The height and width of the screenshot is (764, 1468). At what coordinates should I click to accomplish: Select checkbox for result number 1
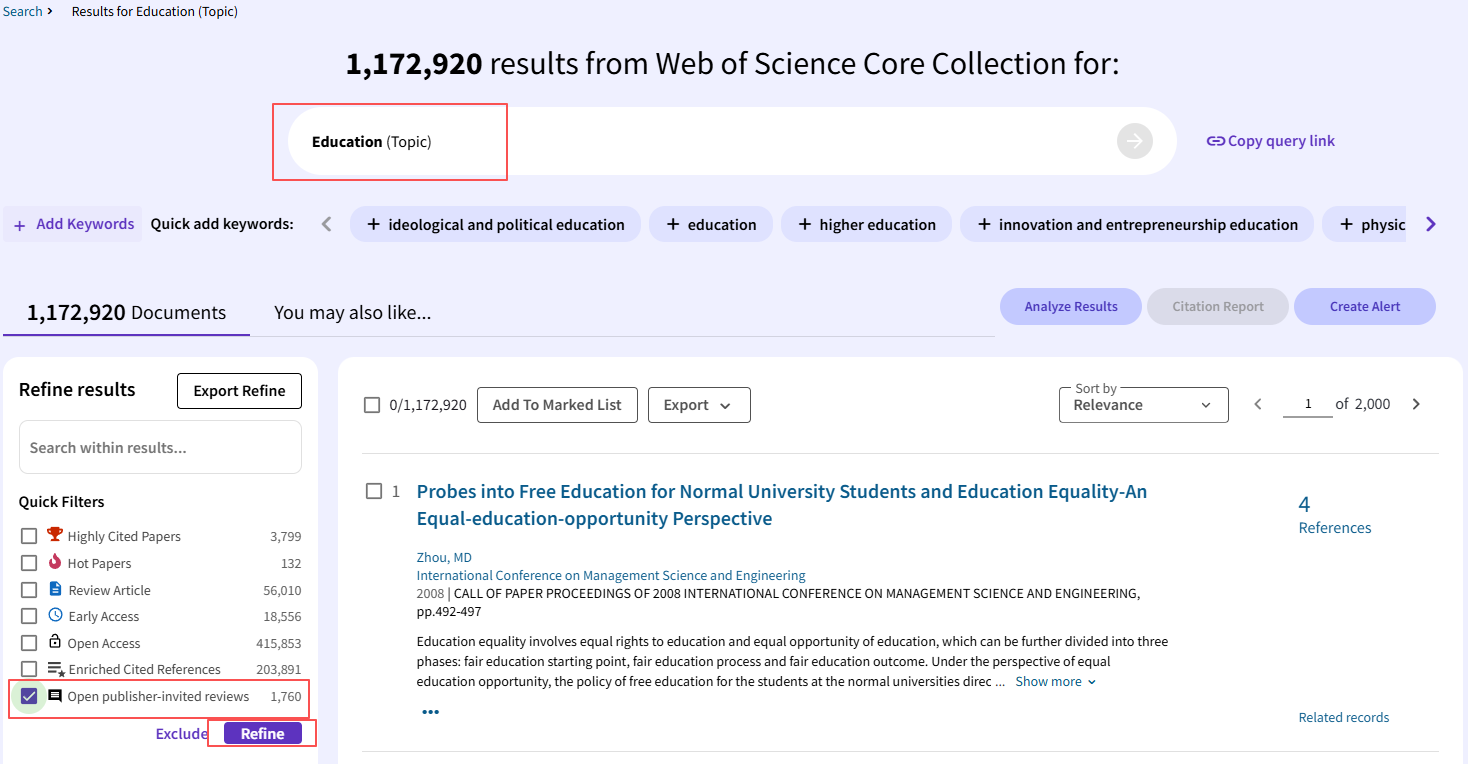[374, 491]
